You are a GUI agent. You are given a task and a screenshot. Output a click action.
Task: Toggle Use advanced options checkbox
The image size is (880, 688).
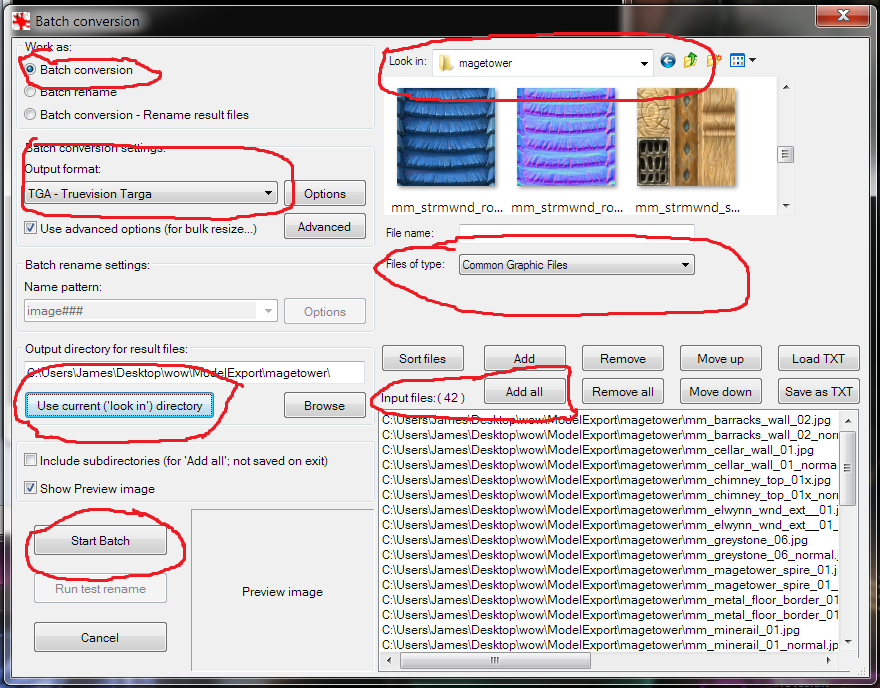tap(31, 229)
